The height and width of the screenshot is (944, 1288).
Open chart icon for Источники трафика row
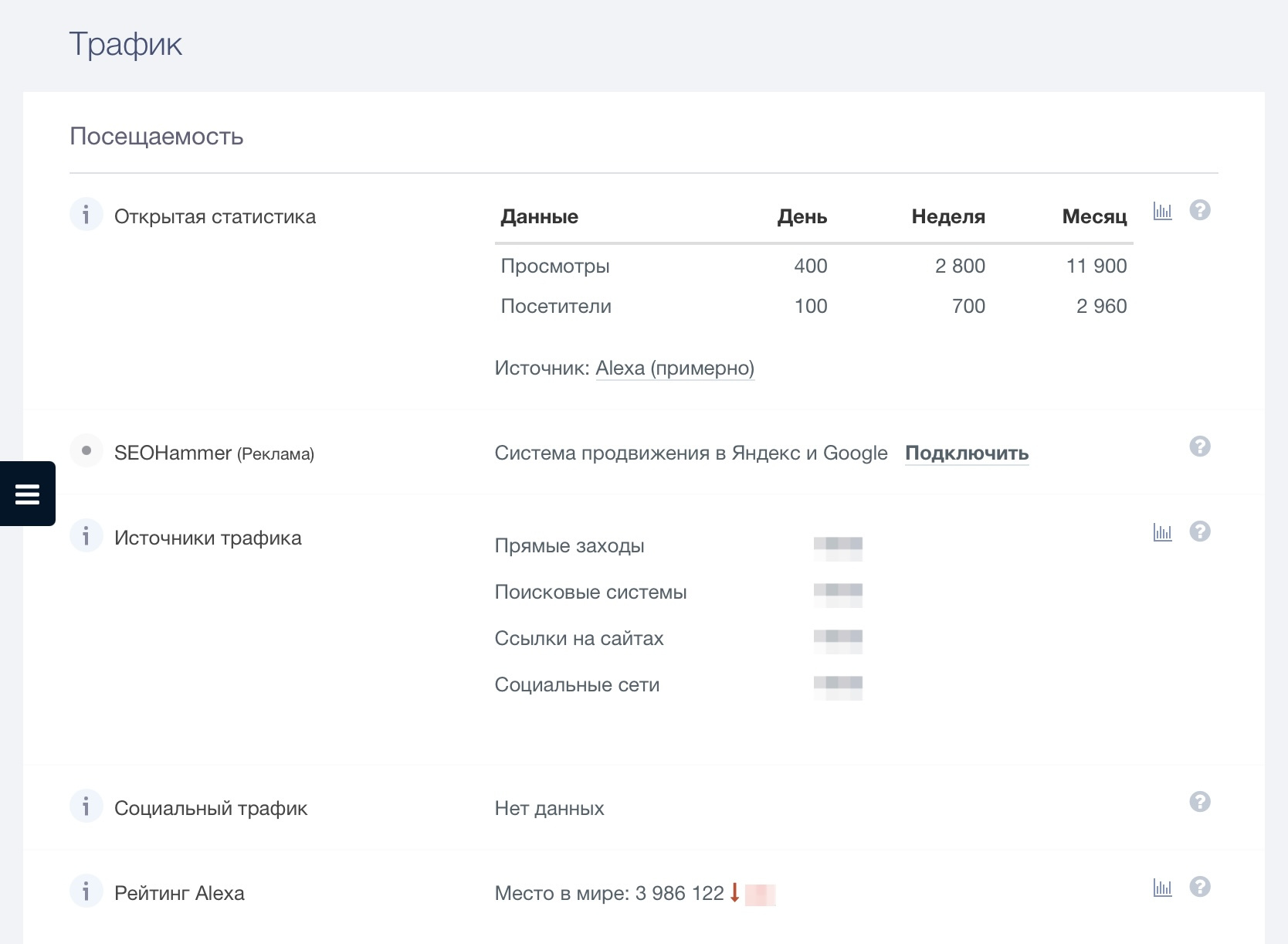pos(1162,531)
